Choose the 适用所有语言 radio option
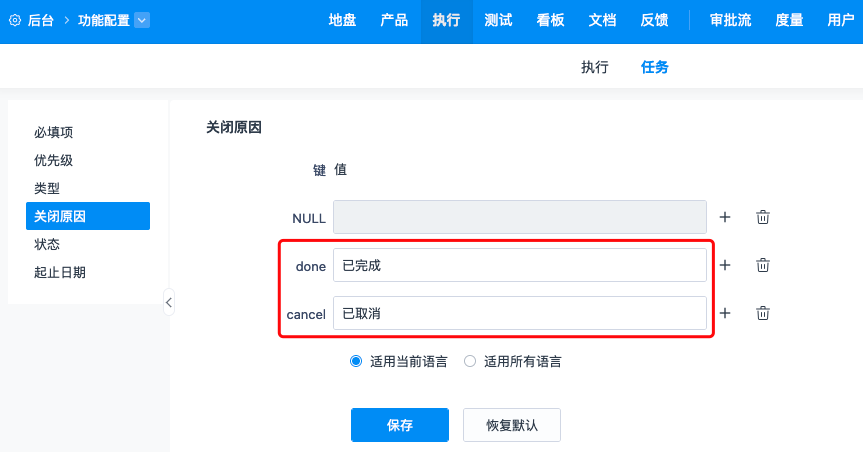Screen dimensions: 863x452 coord(470,361)
